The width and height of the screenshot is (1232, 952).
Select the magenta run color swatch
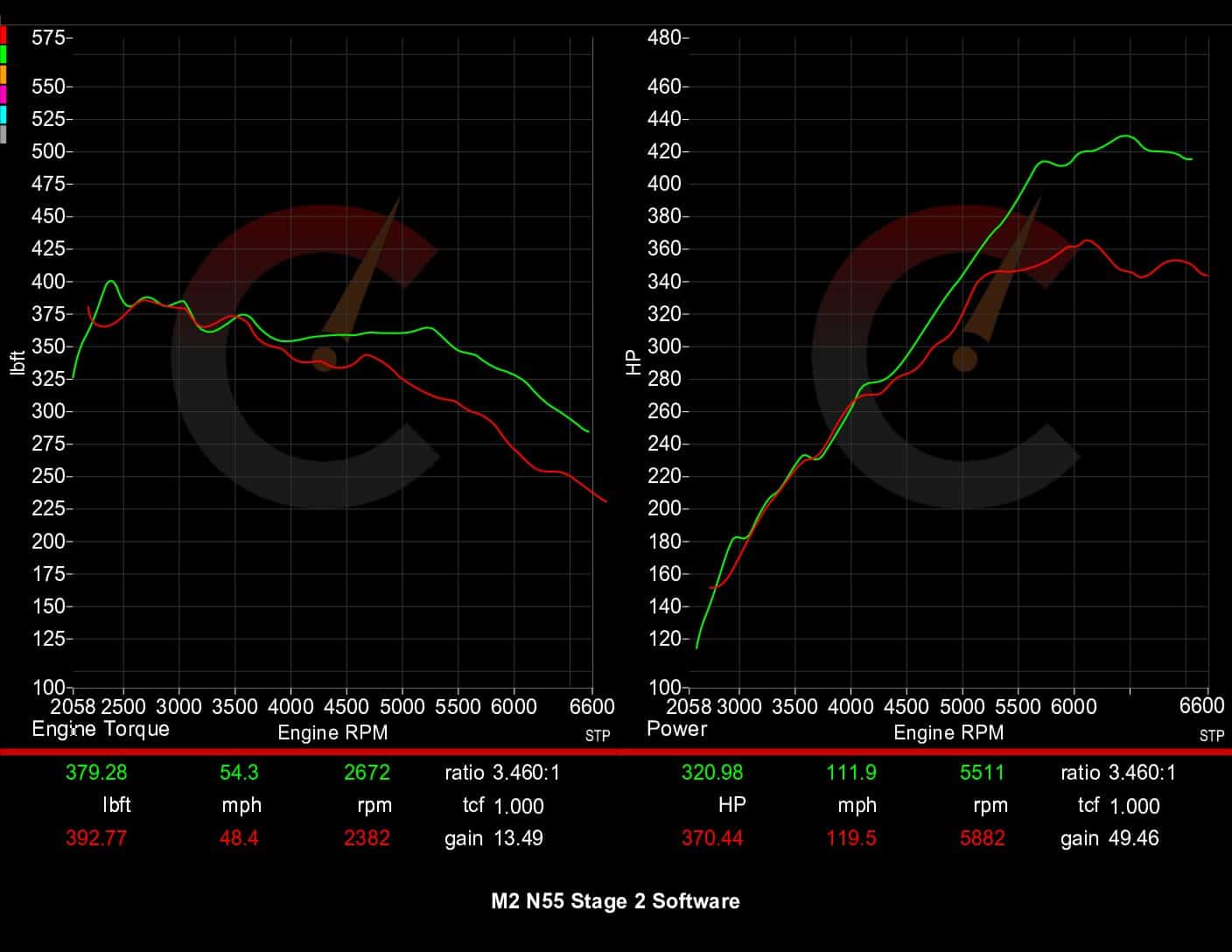click(3, 93)
